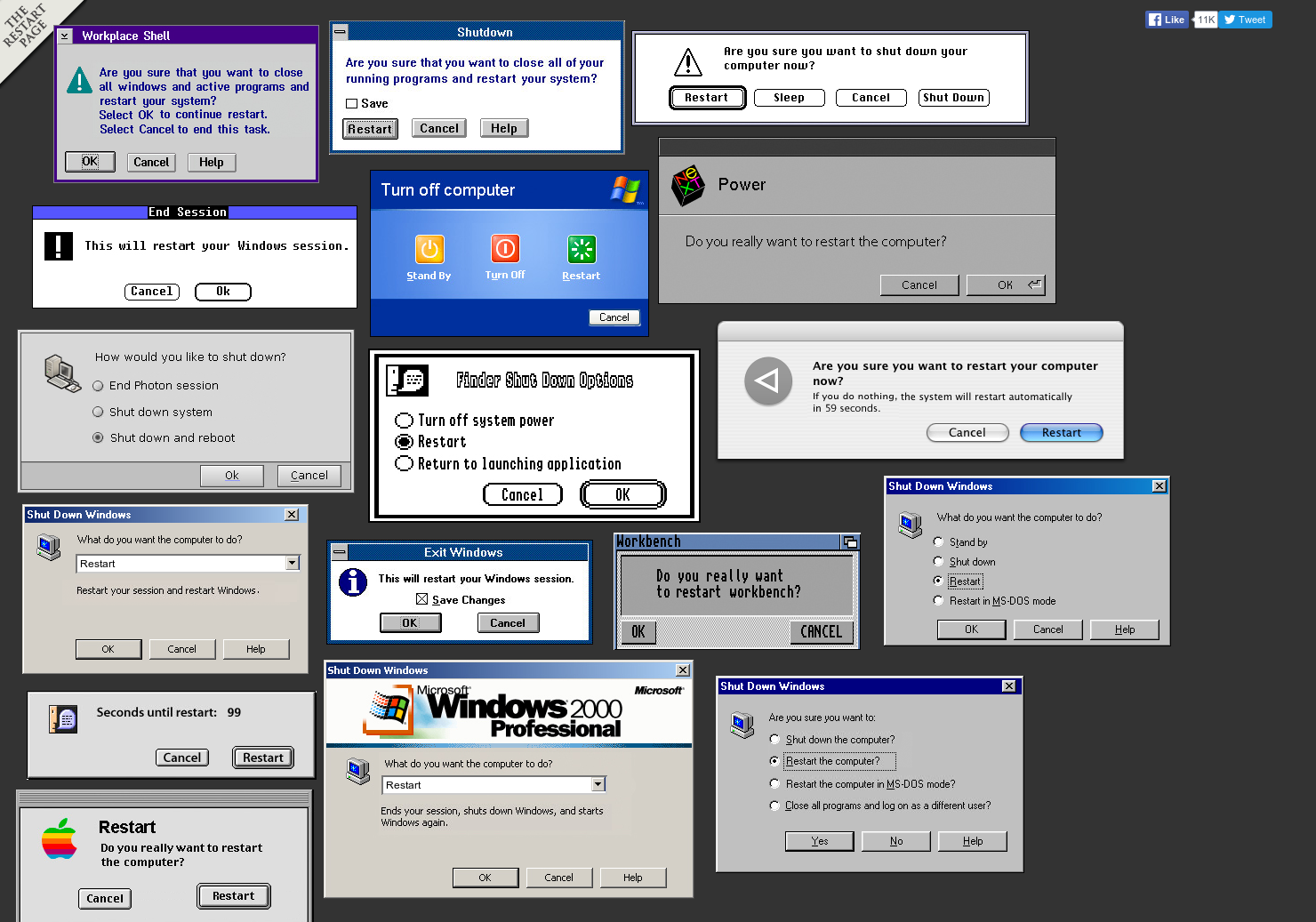The image size is (1316, 922).
Task: Select Turn off system power option
Action: pyautogui.click(x=405, y=421)
